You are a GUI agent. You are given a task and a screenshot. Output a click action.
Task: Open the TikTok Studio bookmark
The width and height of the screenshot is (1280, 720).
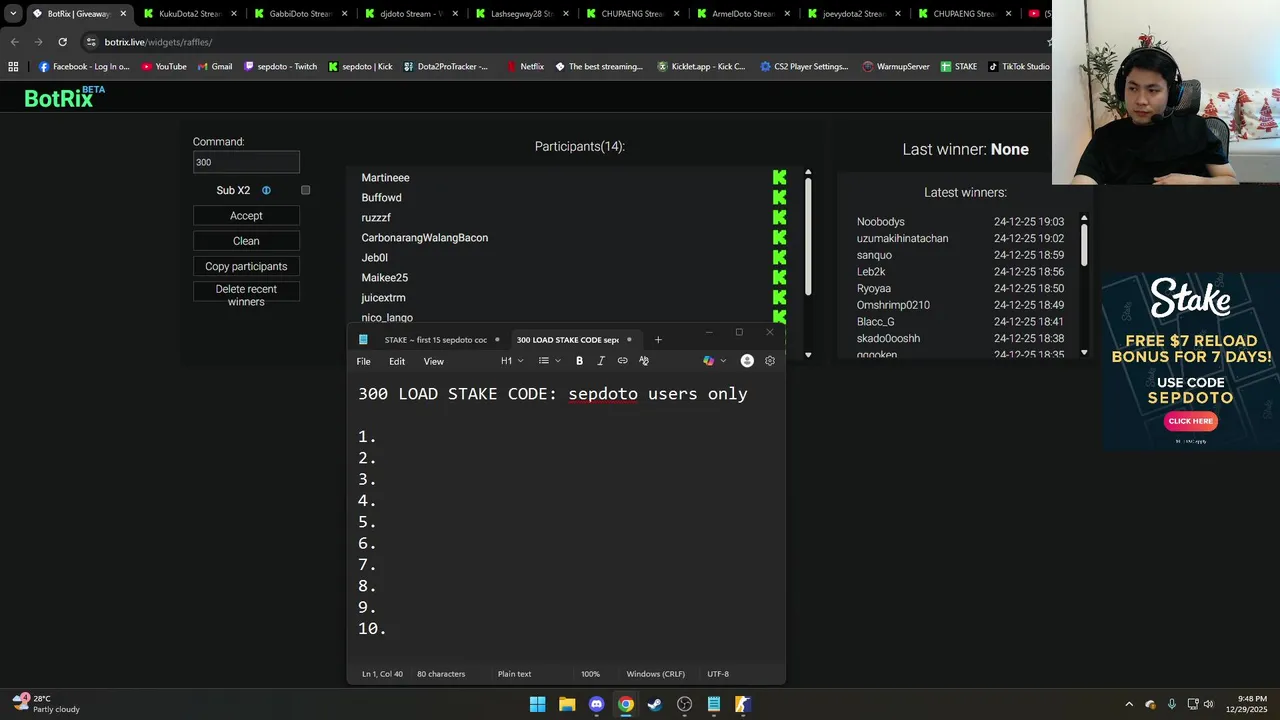coord(1019,67)
